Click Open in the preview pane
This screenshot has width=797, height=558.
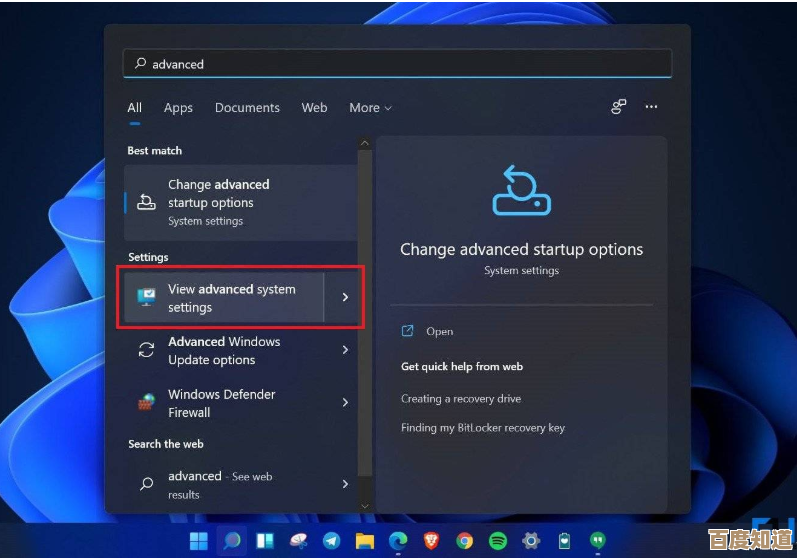440,331
